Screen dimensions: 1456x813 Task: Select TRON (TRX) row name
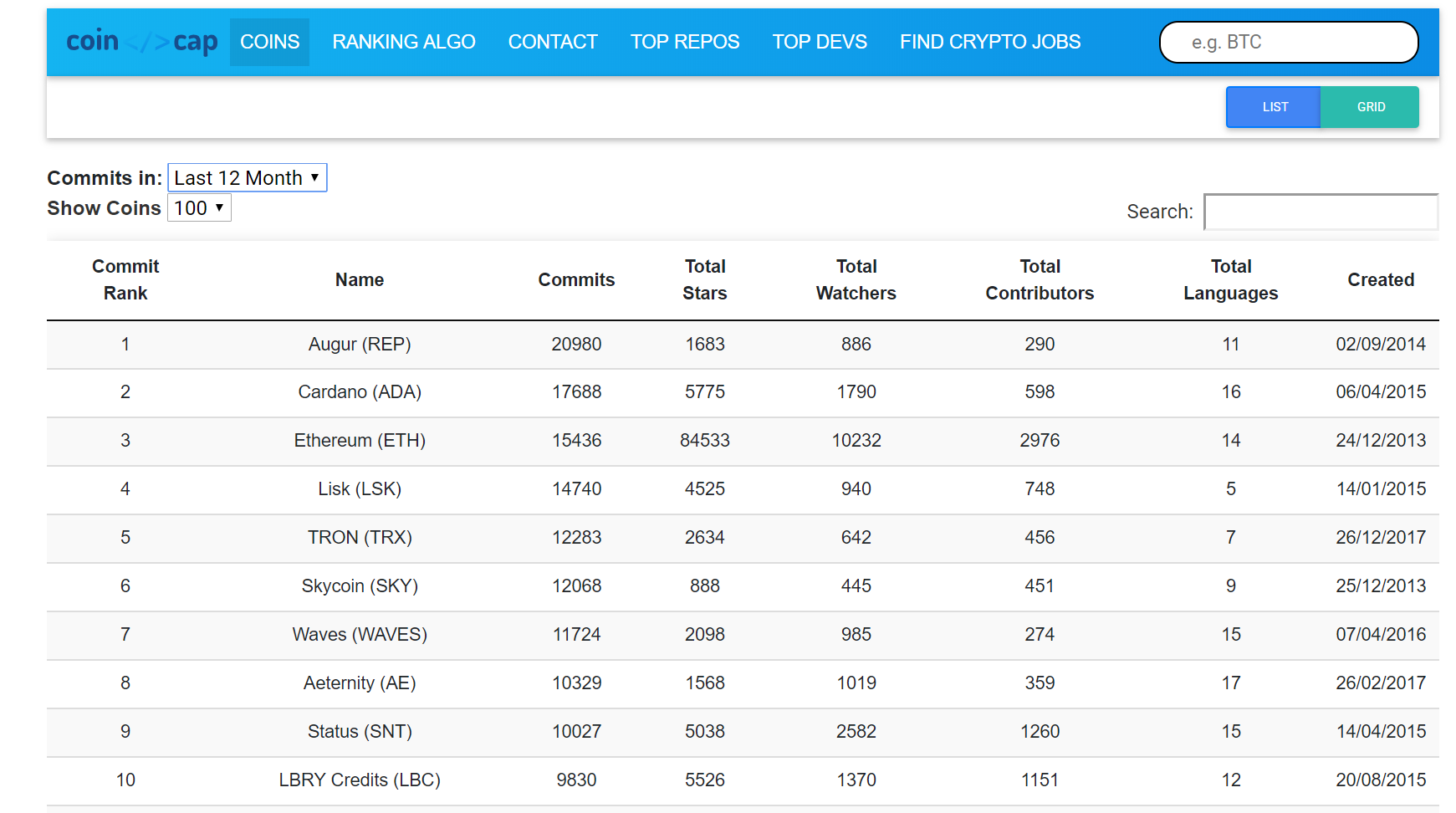(x=360, y=538)
